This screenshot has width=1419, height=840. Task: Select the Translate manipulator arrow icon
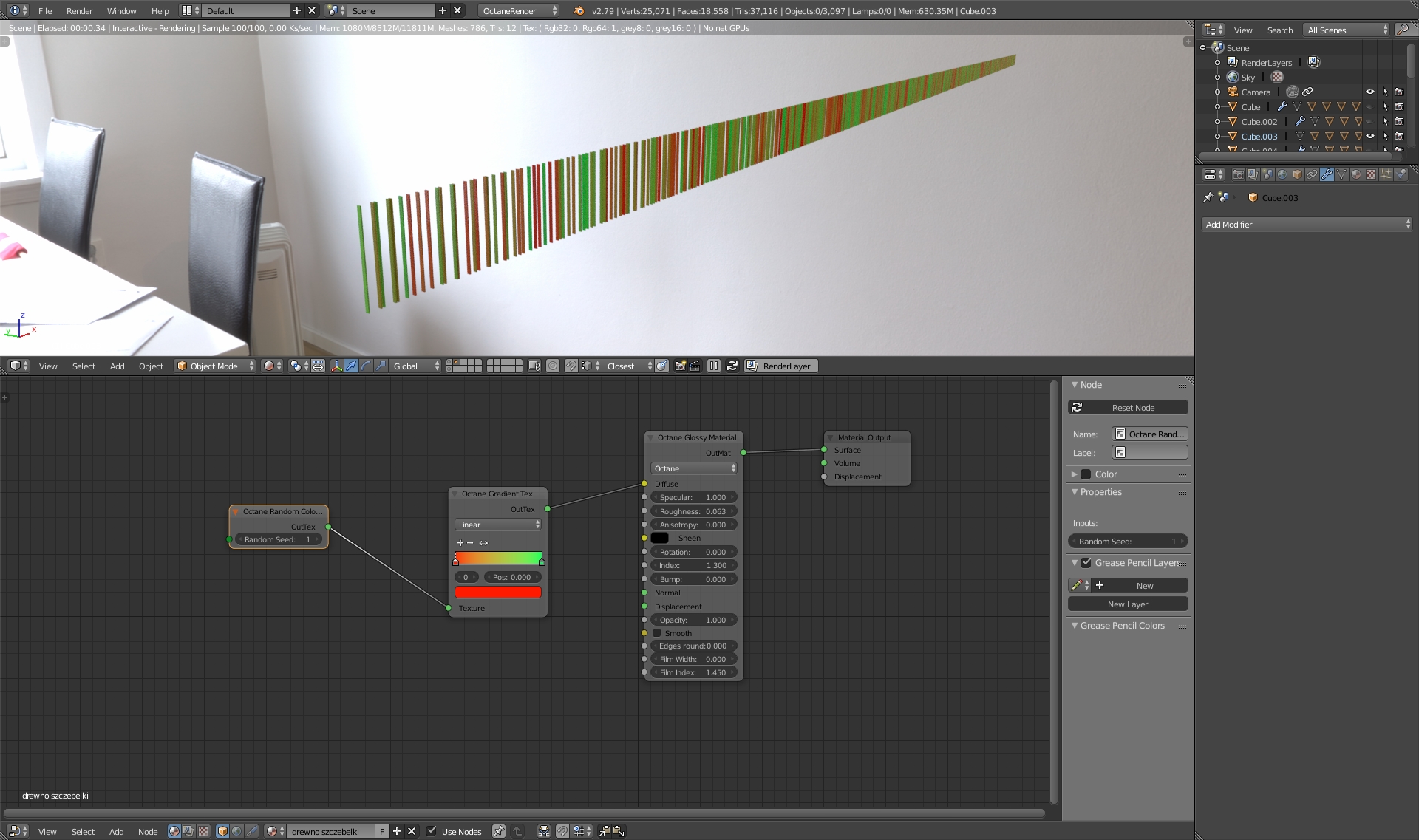click(351, 366)
